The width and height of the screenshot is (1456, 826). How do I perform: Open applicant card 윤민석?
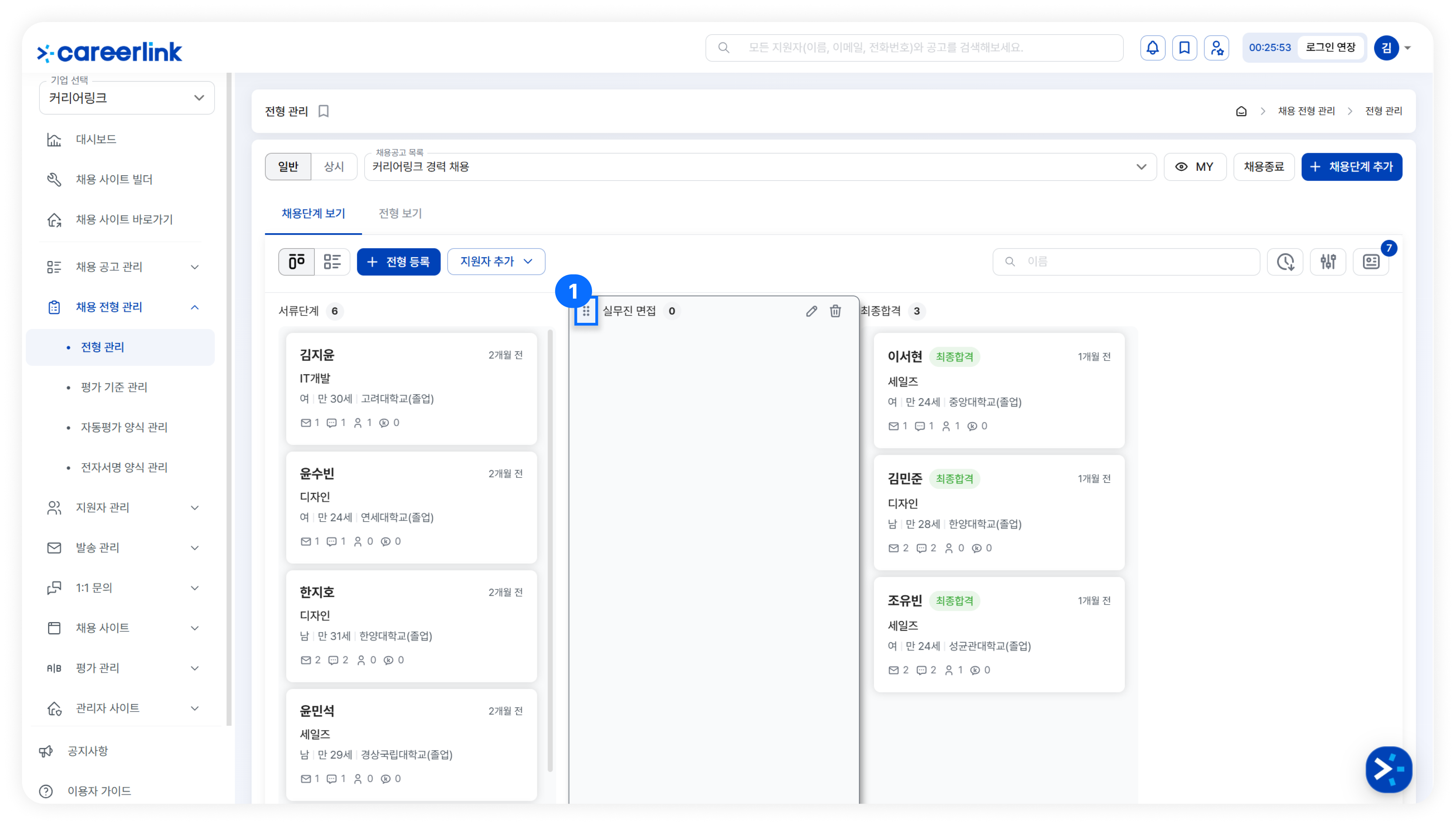pos(411,744)
